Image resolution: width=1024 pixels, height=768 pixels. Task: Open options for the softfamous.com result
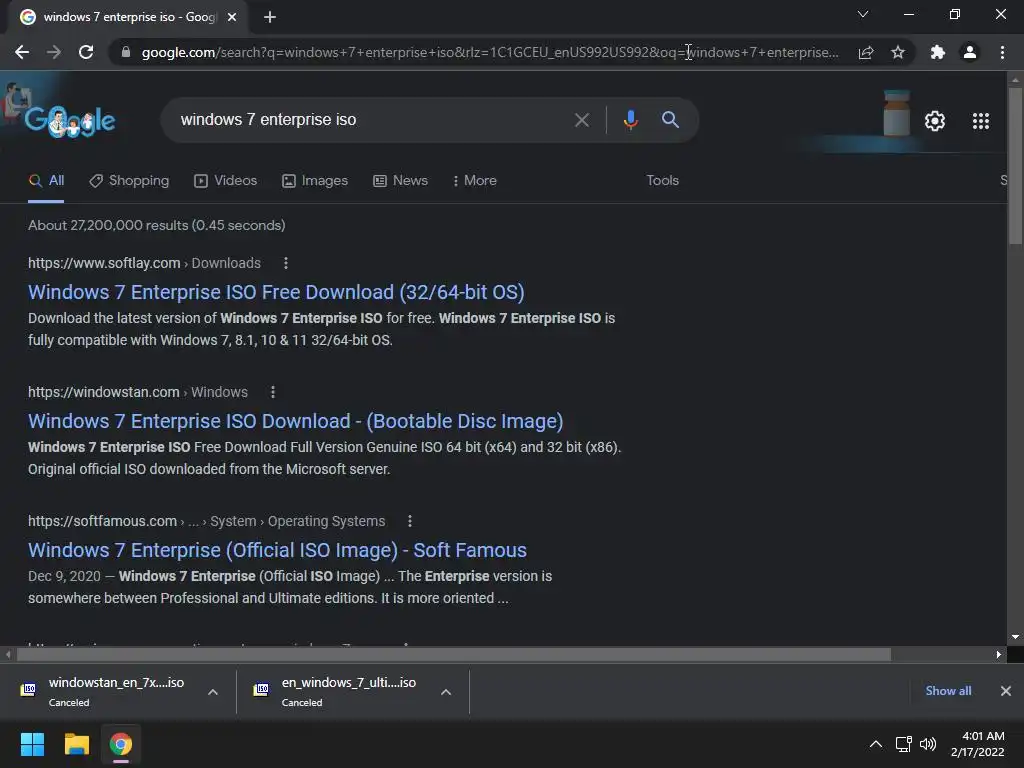(x=409, y=521)
